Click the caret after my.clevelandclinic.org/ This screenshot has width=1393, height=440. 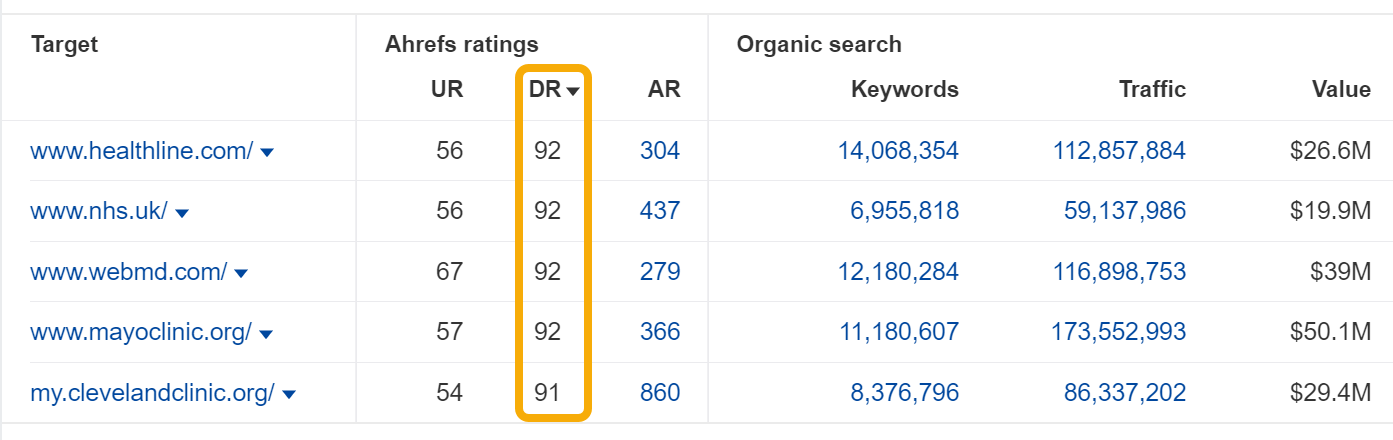[x=289, y=394]
